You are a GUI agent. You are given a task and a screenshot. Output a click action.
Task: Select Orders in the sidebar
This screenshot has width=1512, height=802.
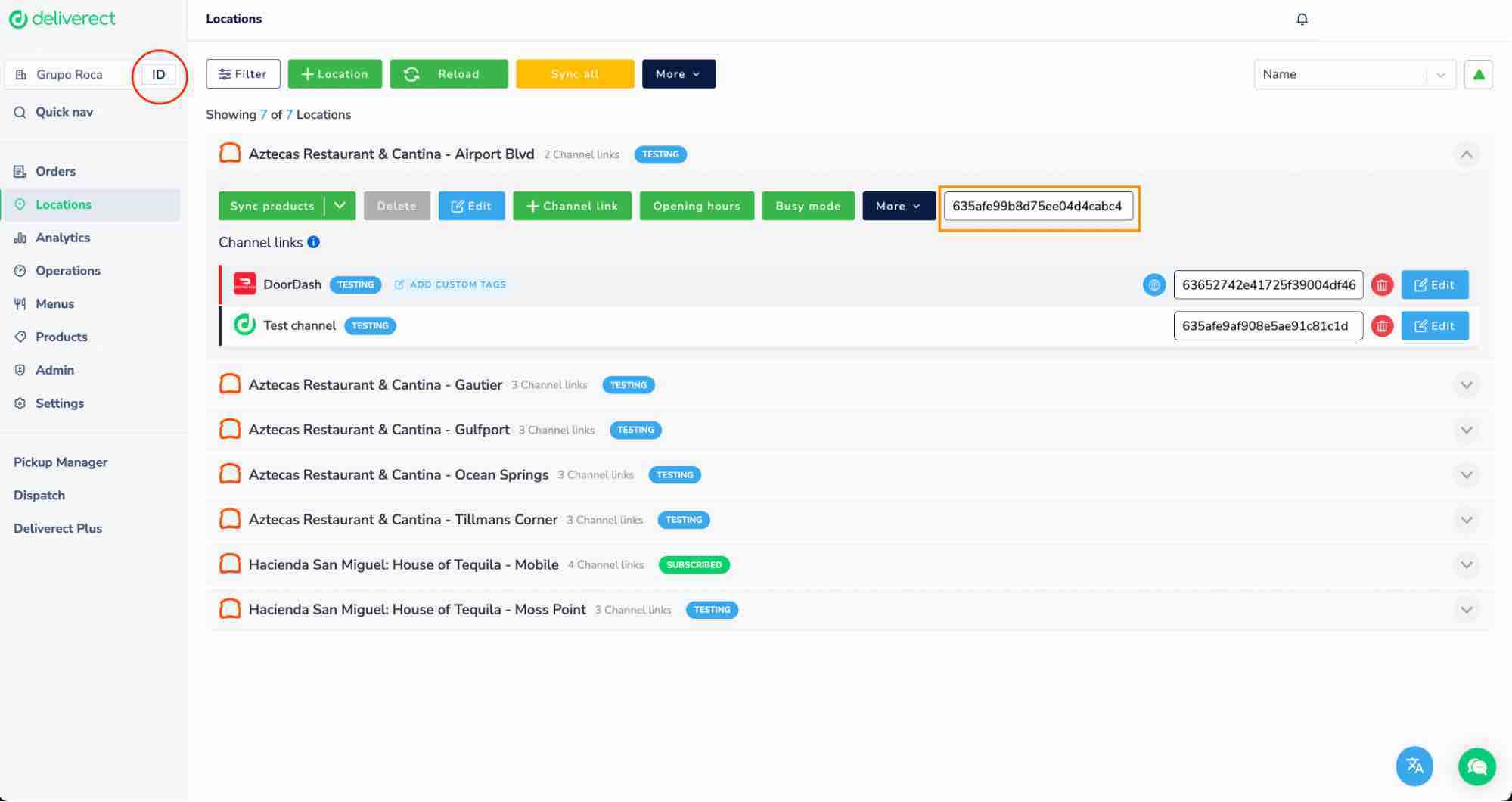[x=55, y=171]
